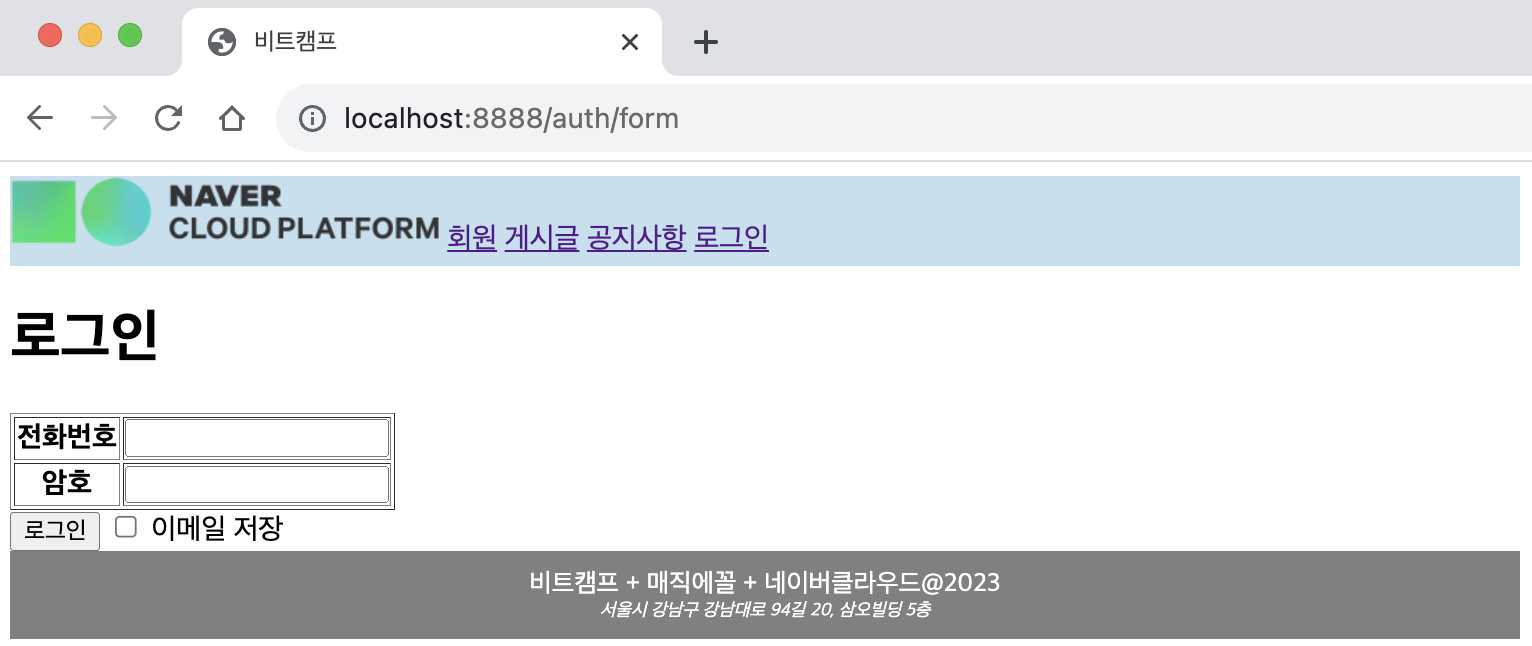This screenshot has height=646, width=1532.
Task: Click the globe favicon on 비트캠프 tab
Action: tap(221, 42)
